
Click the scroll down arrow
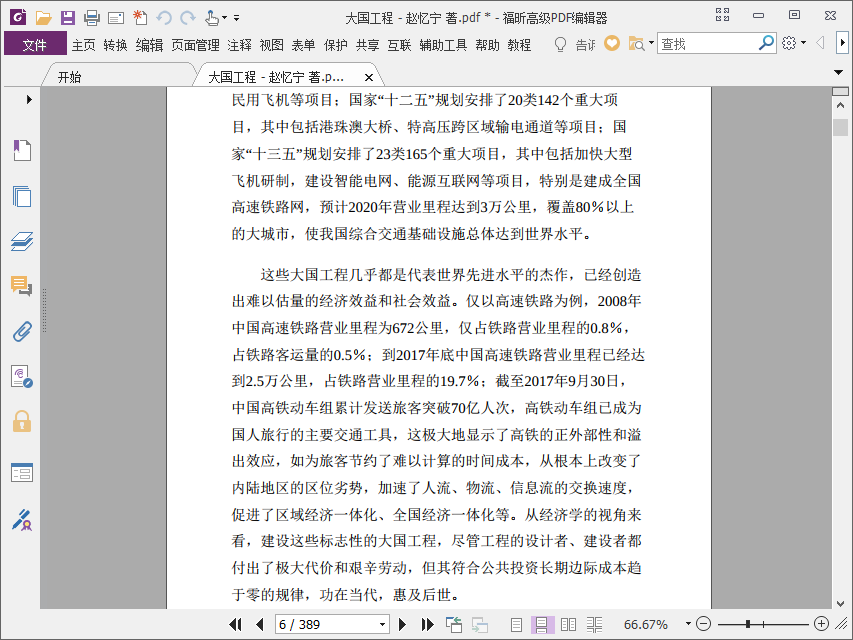pos(840,603)
